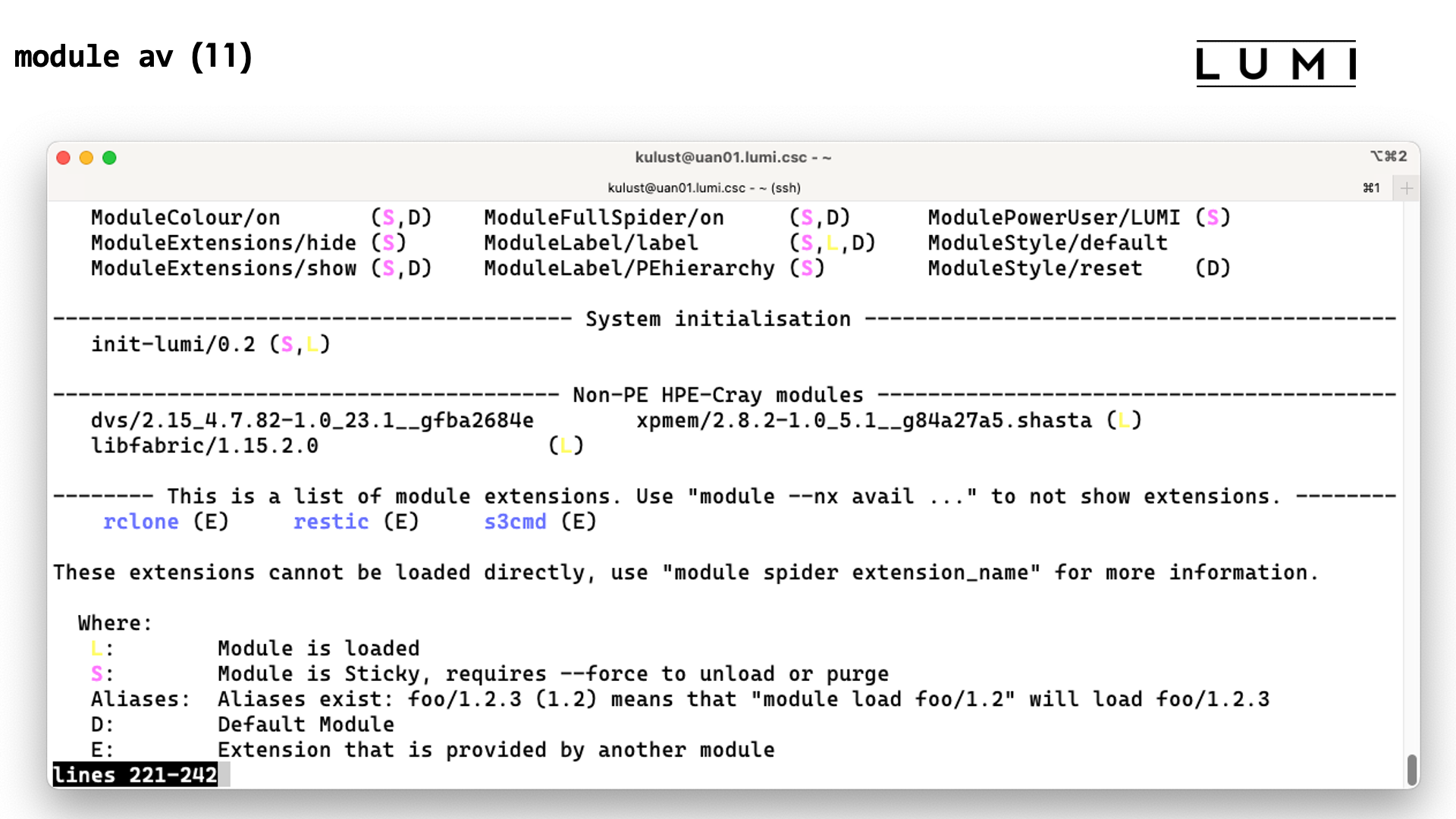This screenshot has height=819, width=1456.
Task: Click the s3cmd extension name
Action: click(x=515, y=522)
